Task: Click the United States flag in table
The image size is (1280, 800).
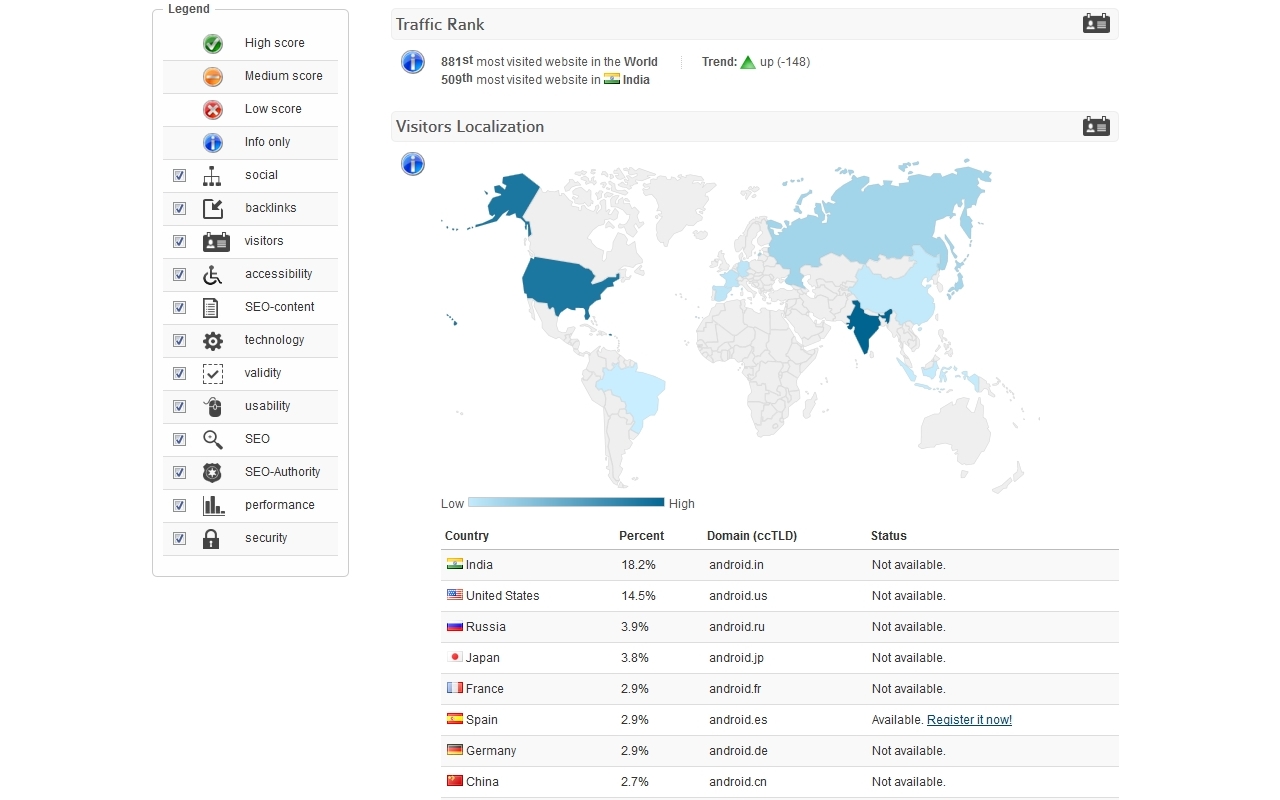Action: (455, 595)
